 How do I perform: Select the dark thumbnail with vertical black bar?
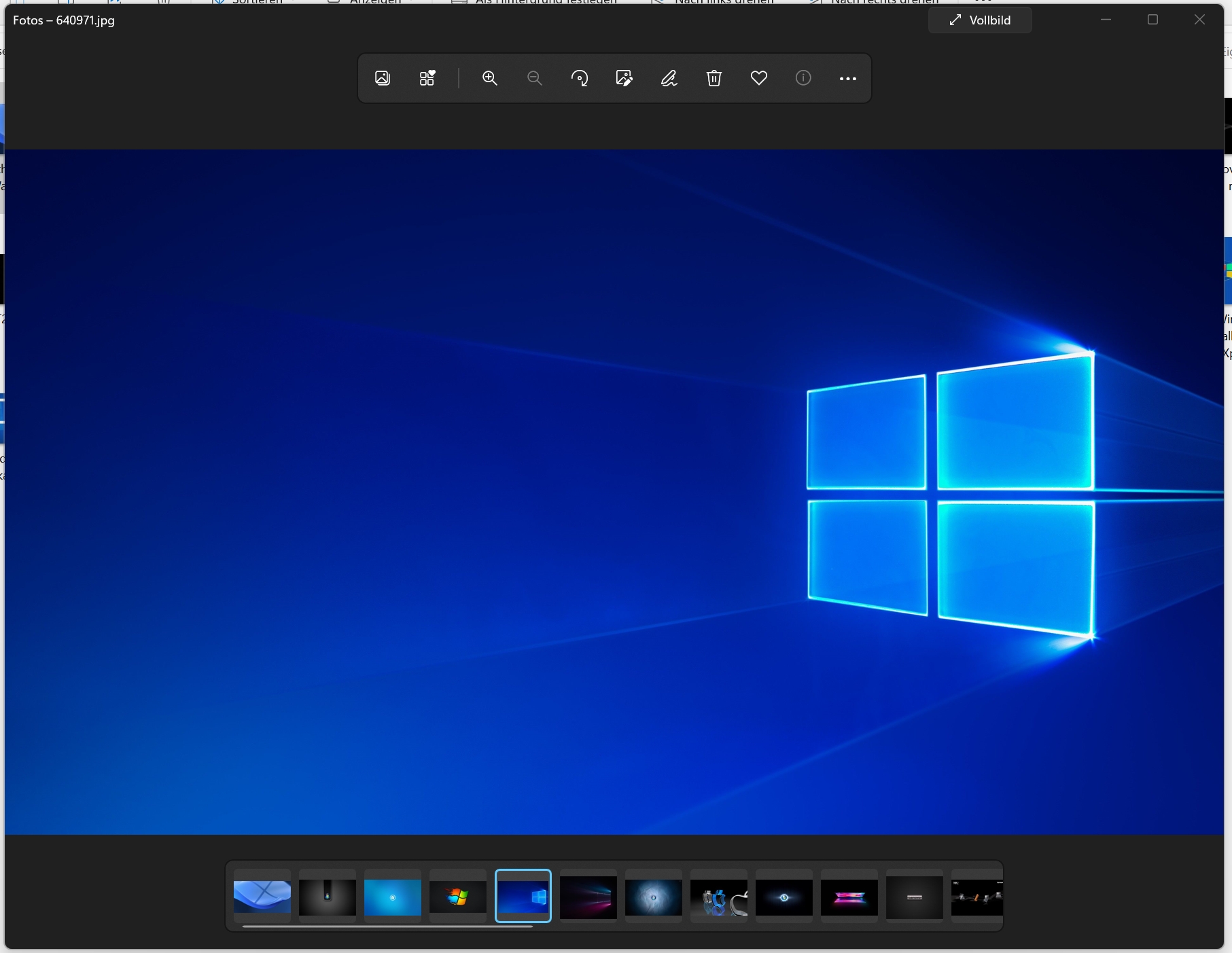[x=328, y=896]
